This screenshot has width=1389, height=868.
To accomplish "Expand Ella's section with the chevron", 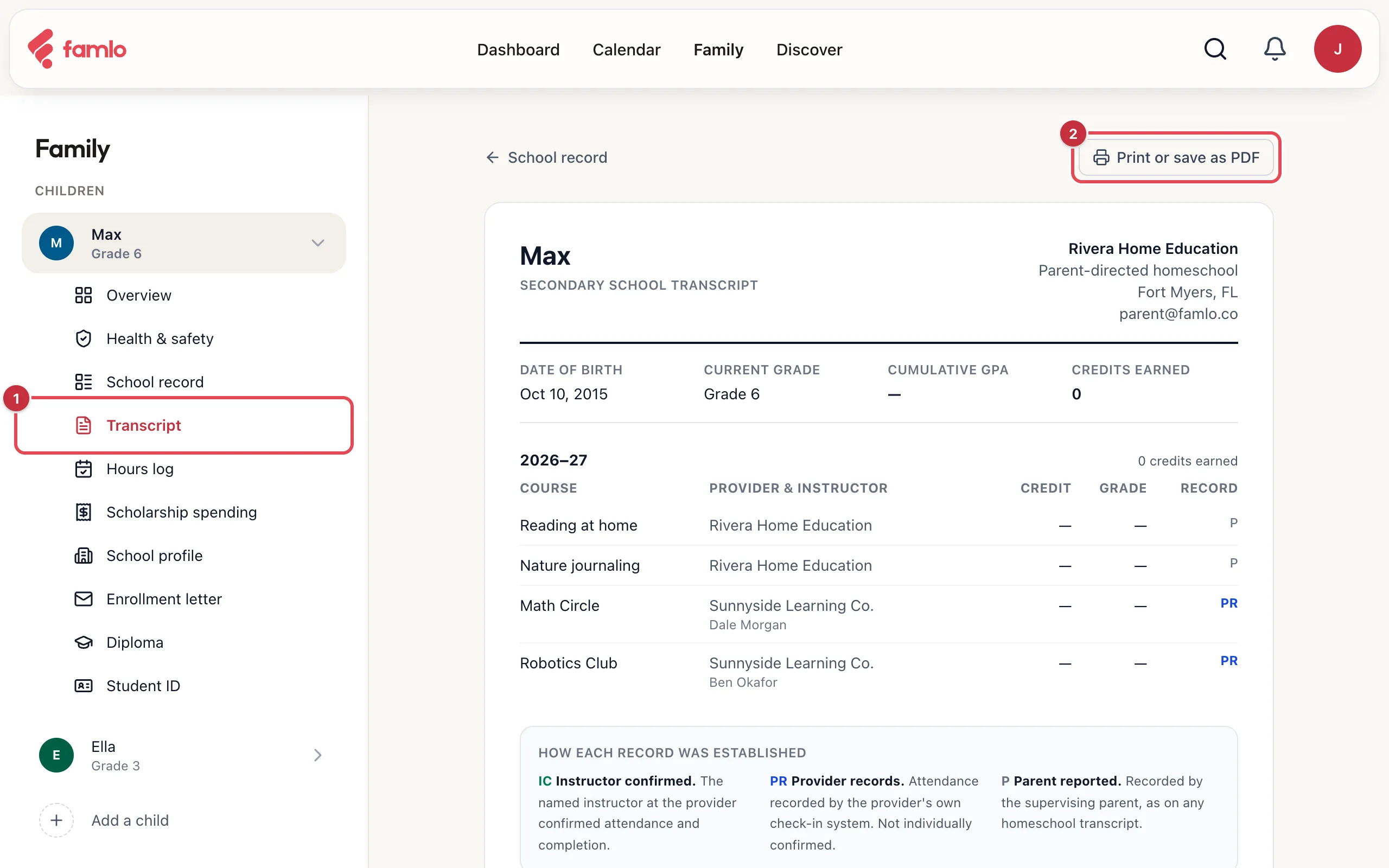I will point(318,755).
